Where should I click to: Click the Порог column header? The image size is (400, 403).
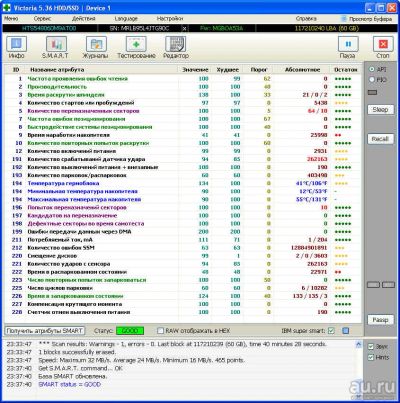[x=259, y=70]
